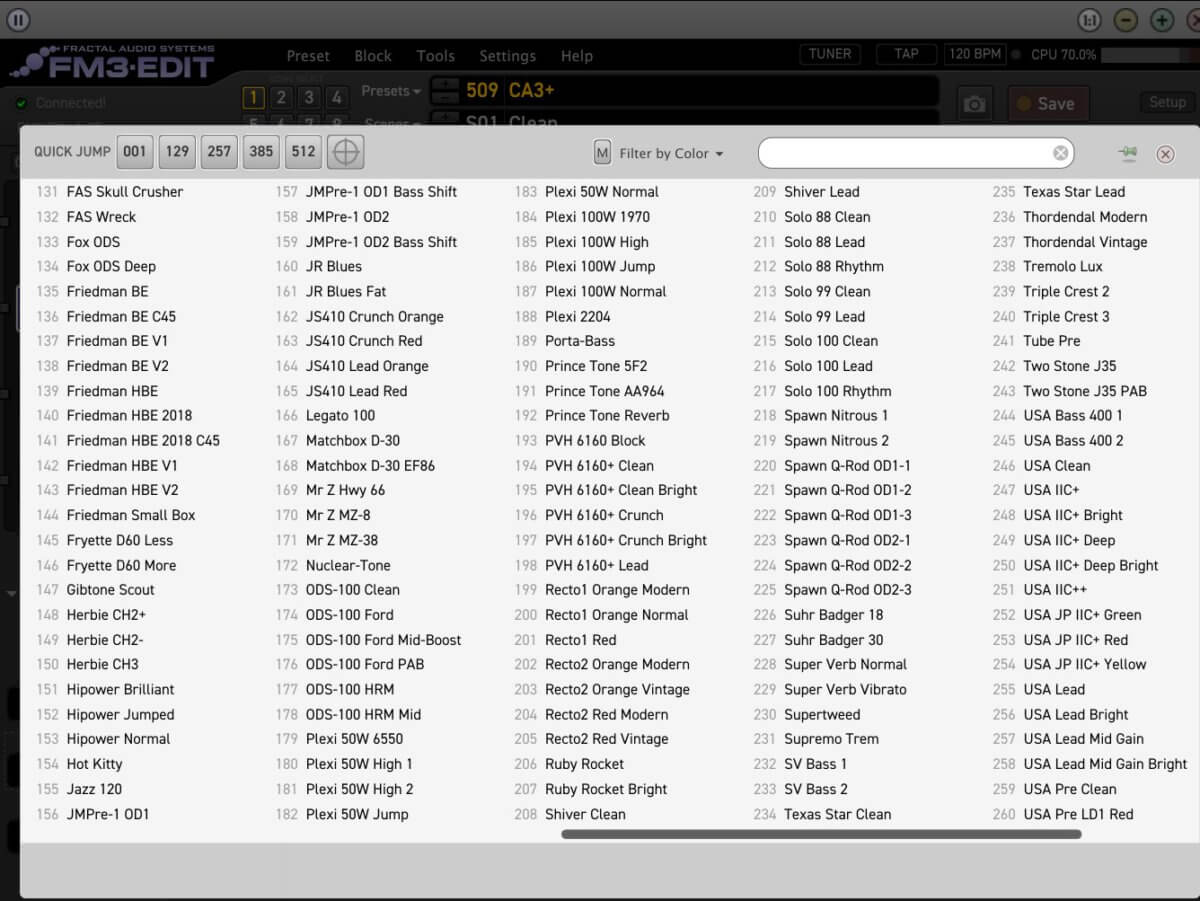
Task: Open the TUNER button
Action: point(830,54)
